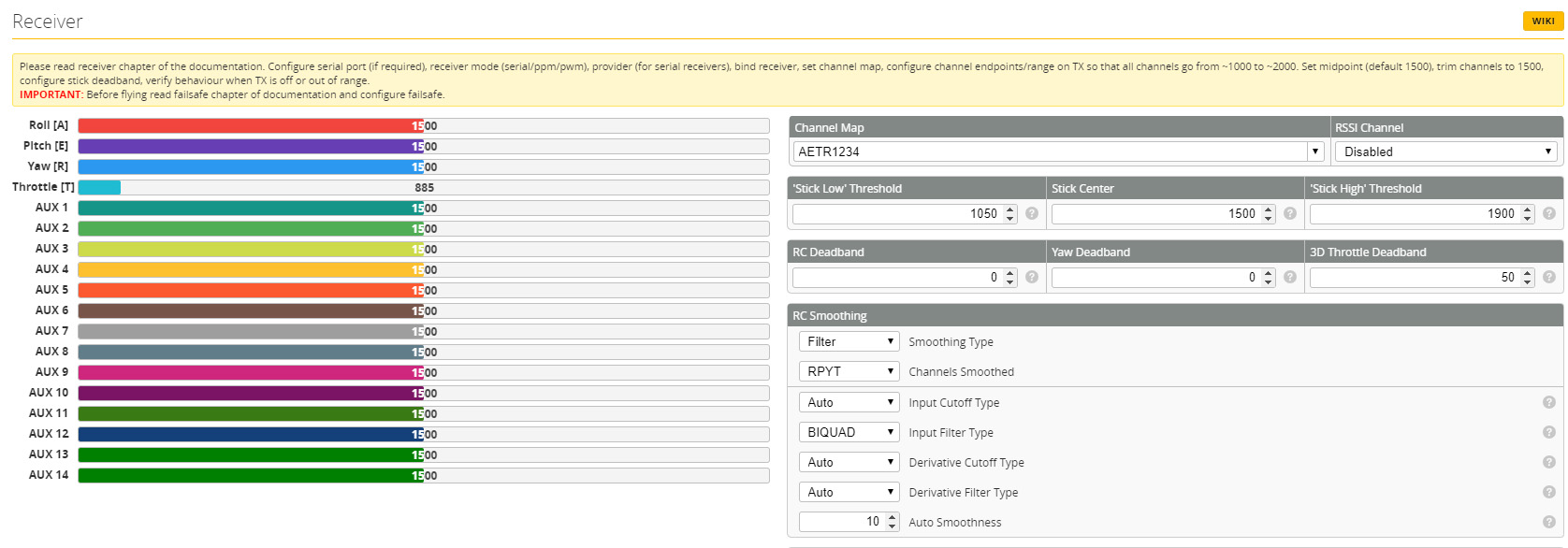Open the Derivative Cutoff Type dropdown
Screen dimensions: 1568x548
point(849,462)
